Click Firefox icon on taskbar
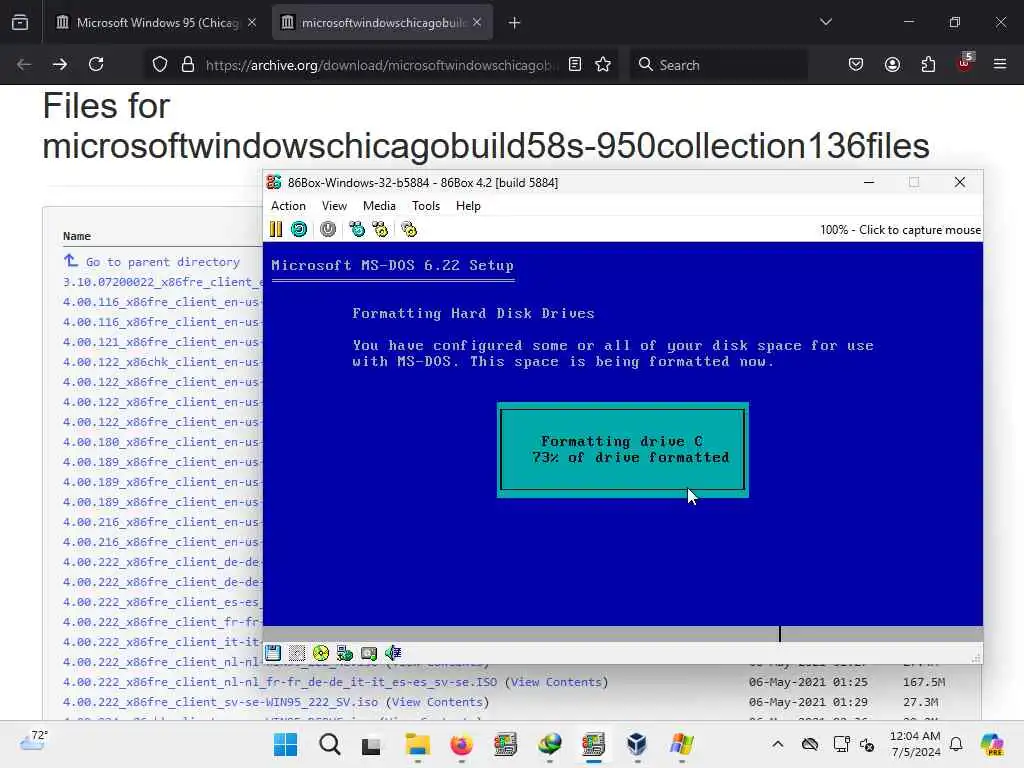This screenshot has width=1024, height=768. (x=461, y=744)
